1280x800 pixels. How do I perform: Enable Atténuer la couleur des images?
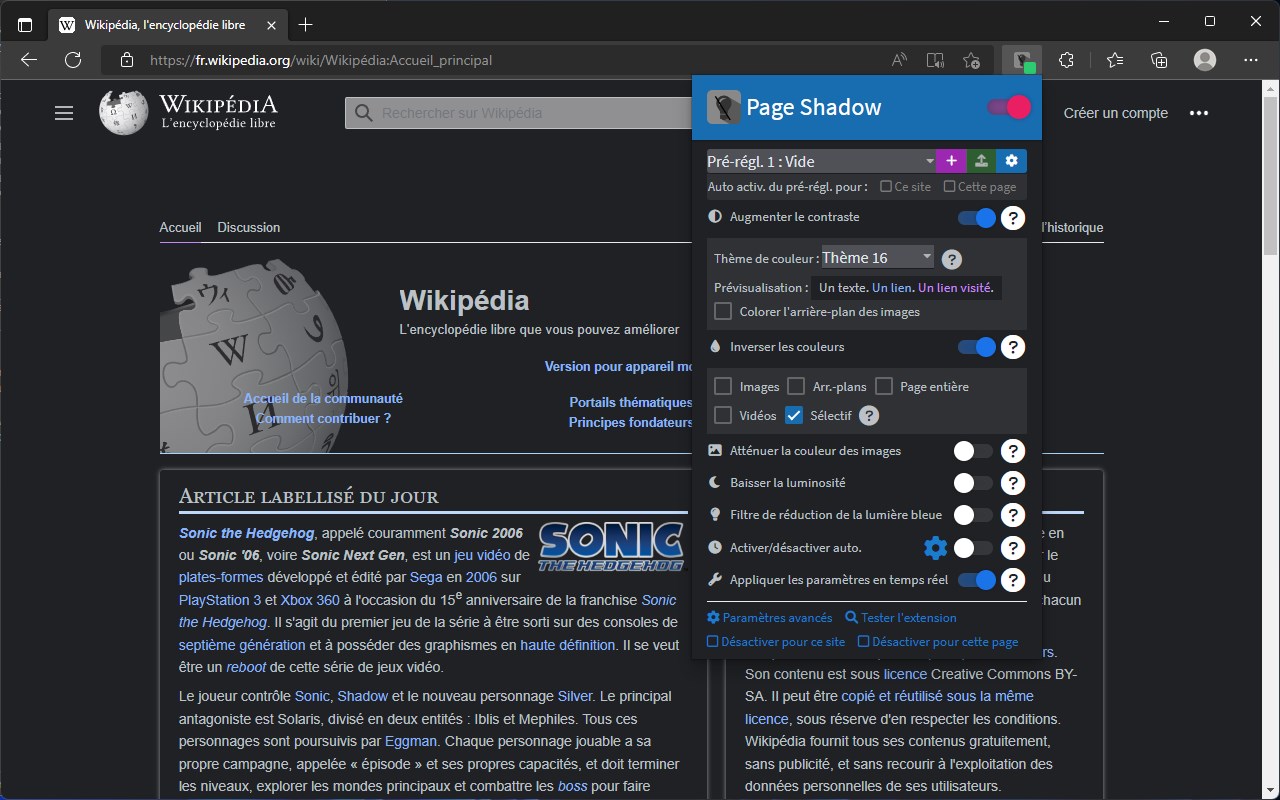point(973,452)
